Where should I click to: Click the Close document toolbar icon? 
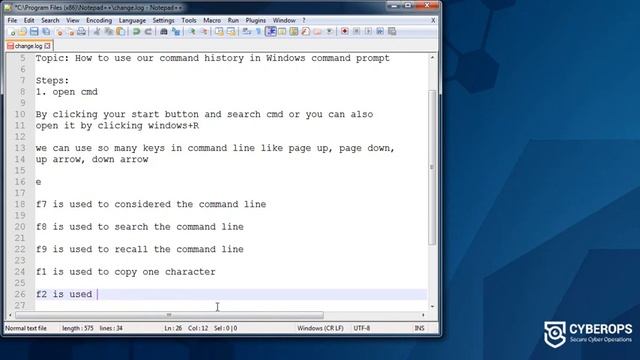pyautogui.click(x=60, y=31)
